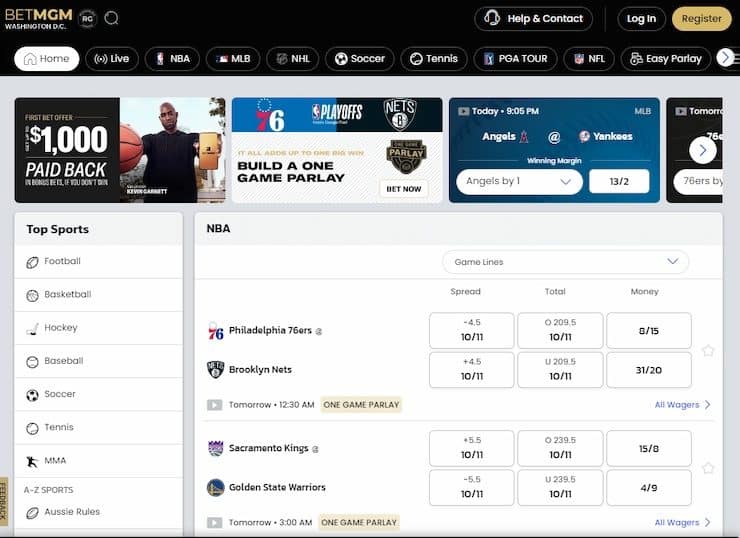Click the Football icon in sidebar

pos(32,262)
